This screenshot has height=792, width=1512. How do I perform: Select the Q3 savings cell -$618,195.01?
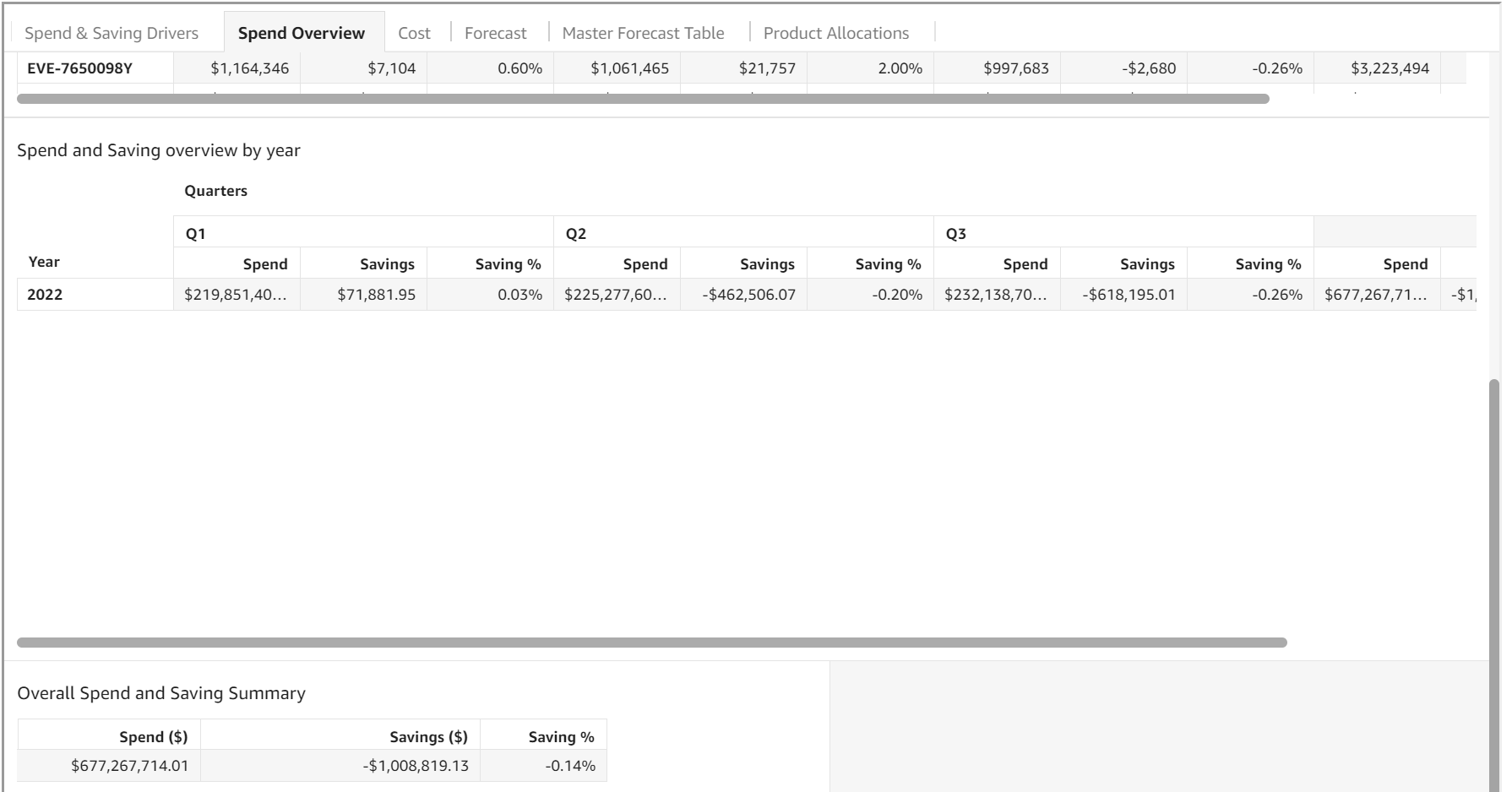[1129, 295]
